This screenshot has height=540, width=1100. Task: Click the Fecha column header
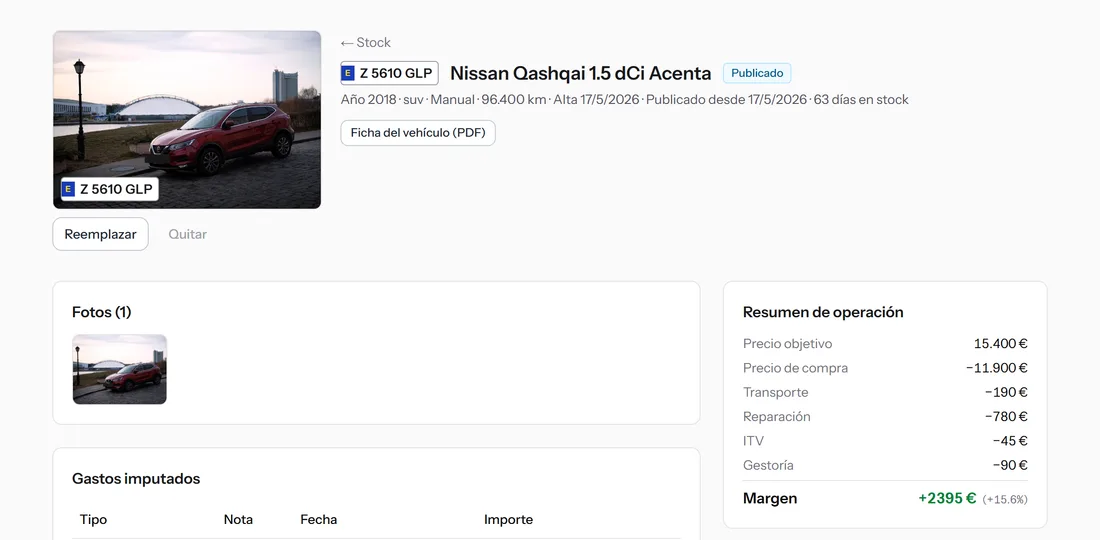point(318,520)
